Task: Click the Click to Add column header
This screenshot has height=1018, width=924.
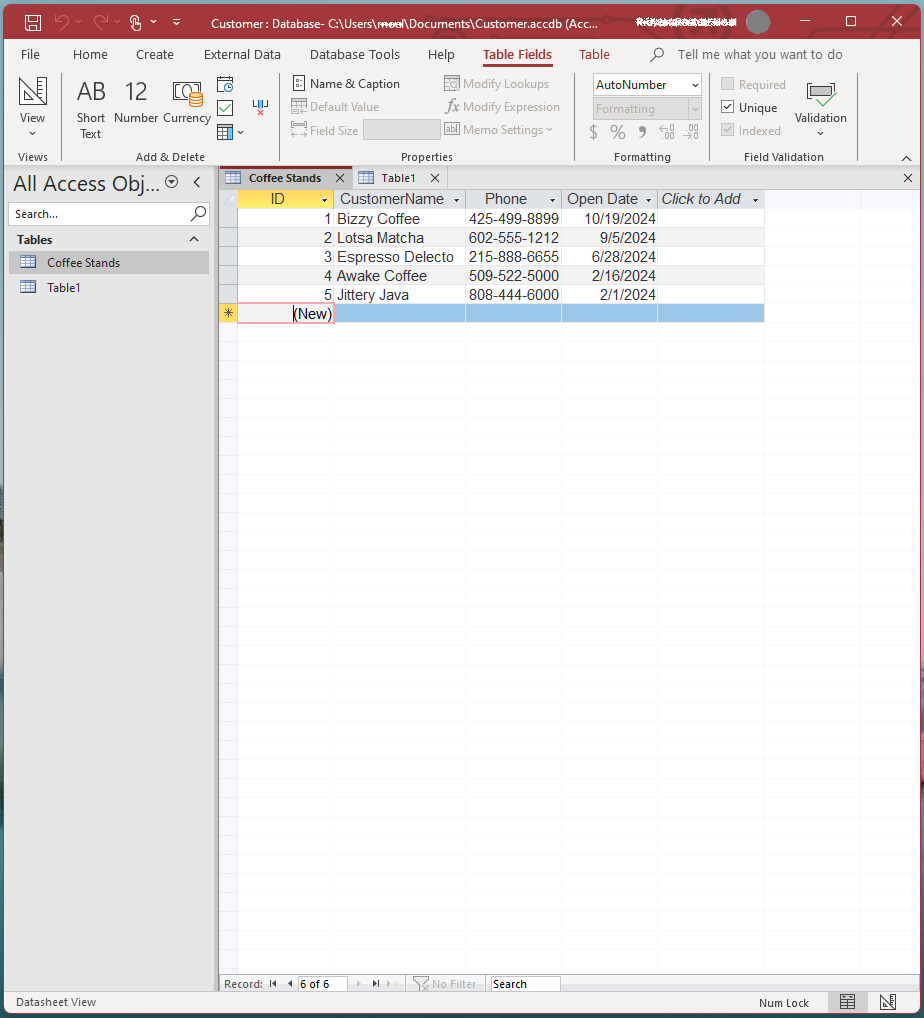Action: click(702, 199)
